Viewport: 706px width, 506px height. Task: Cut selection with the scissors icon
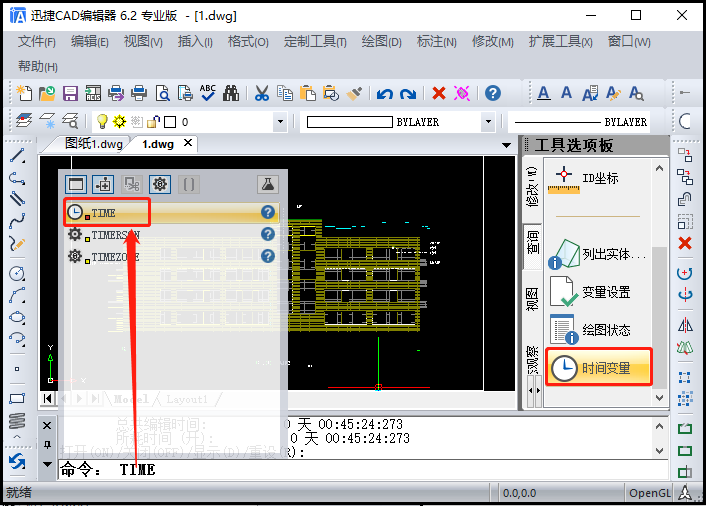pos(262,93)
